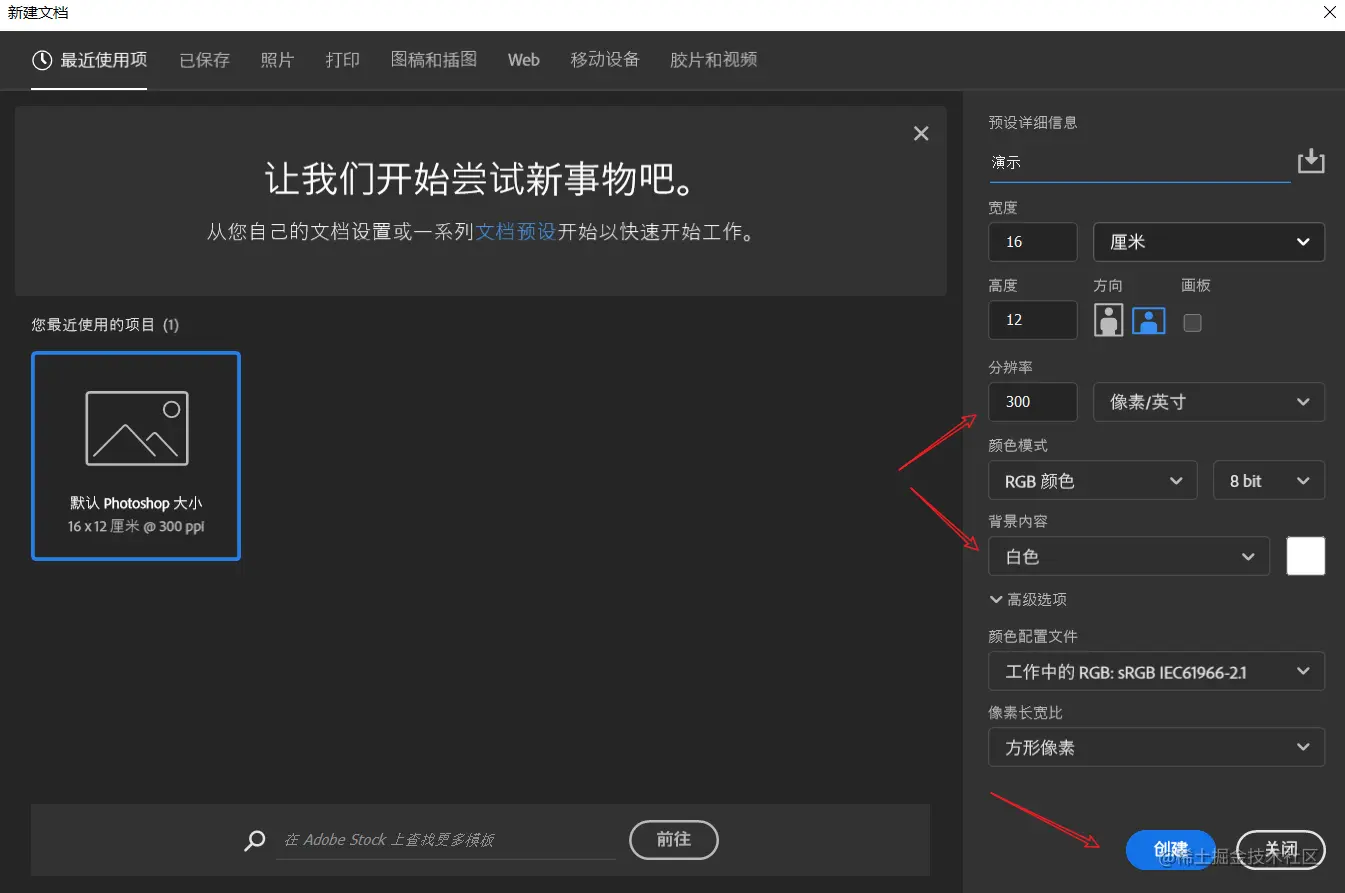Open the 文档预设 link
This screenshot has width=1345, height=893.
pyautogui.click(x=516, y=231)
